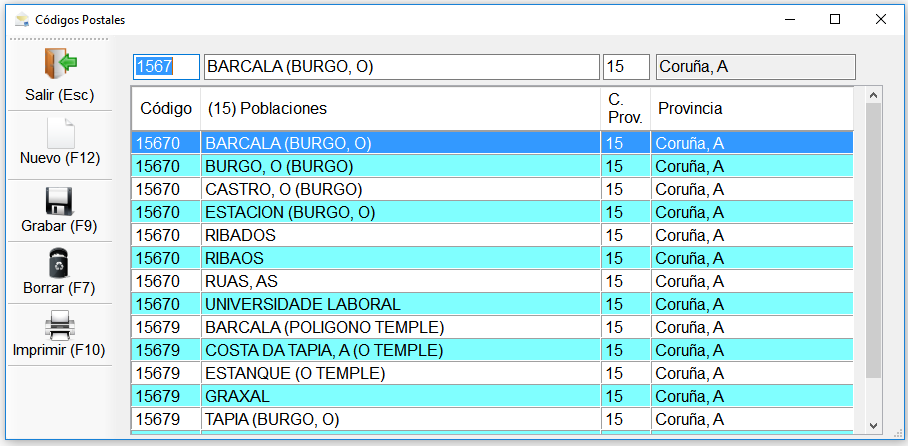Minimize the Códigos Postales window

[x=789, y=20]
